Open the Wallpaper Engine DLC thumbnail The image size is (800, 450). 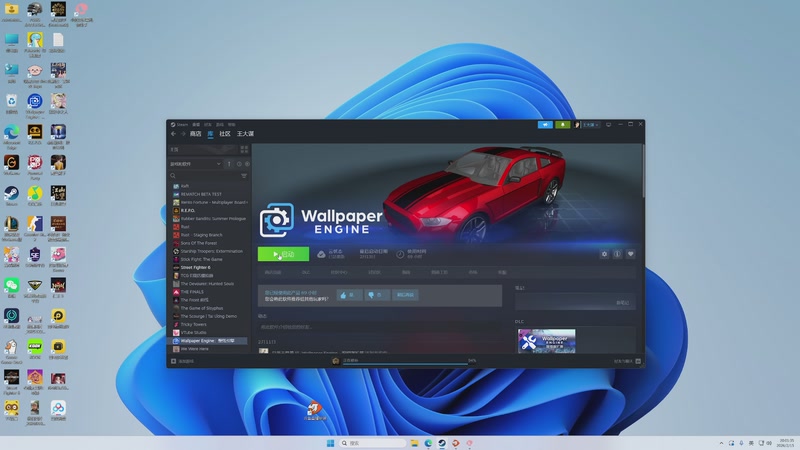(x=546, y=341)
